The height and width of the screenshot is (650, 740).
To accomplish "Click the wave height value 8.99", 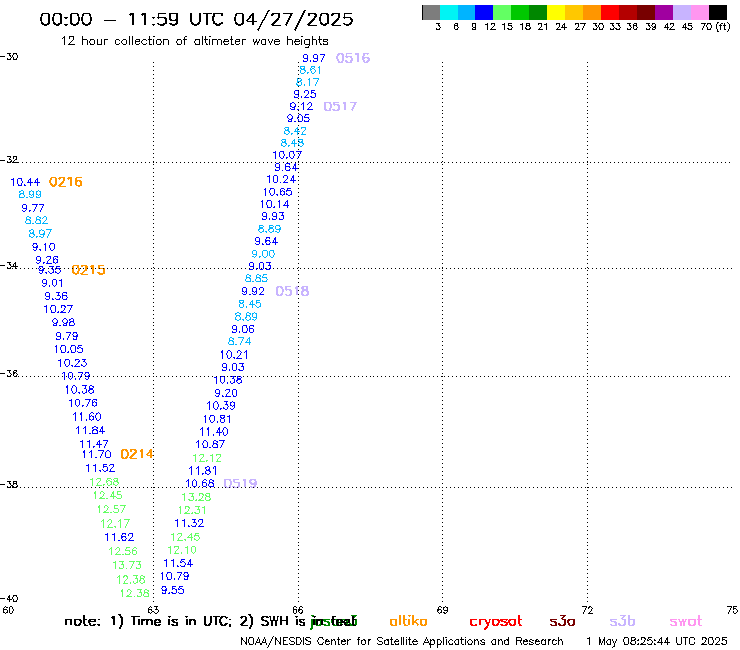I will tap(30, 194).
